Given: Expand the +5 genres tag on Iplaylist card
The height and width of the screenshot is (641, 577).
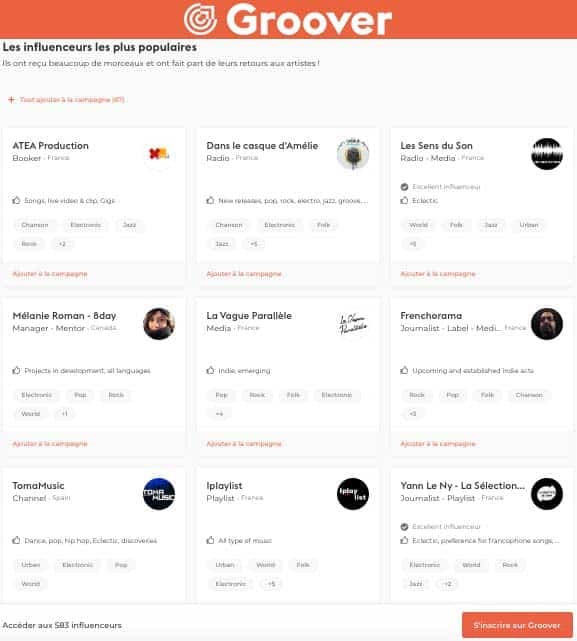Looking at the screenshot, I should coord(272,584).
